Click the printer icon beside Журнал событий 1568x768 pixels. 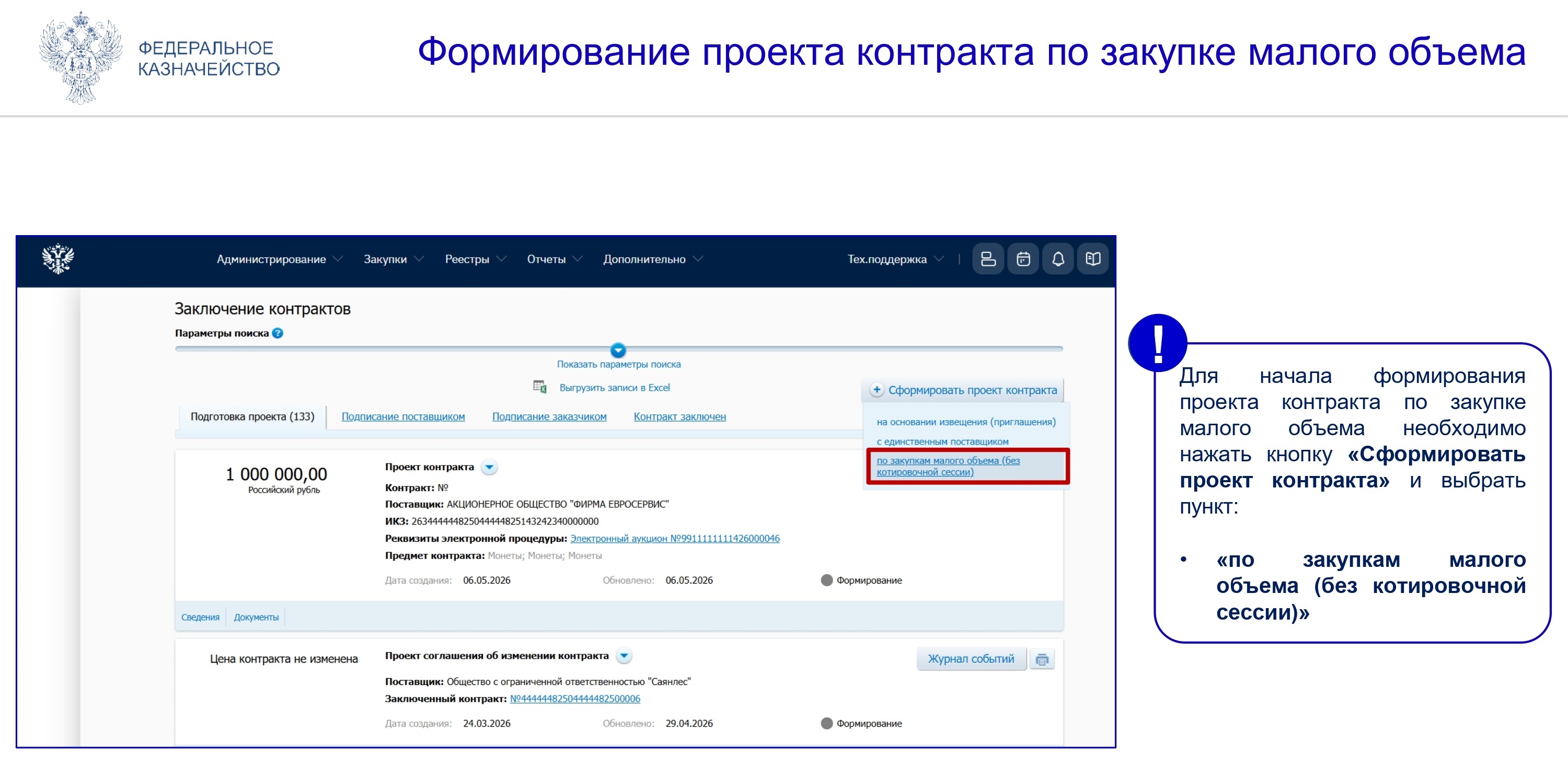1042,659
